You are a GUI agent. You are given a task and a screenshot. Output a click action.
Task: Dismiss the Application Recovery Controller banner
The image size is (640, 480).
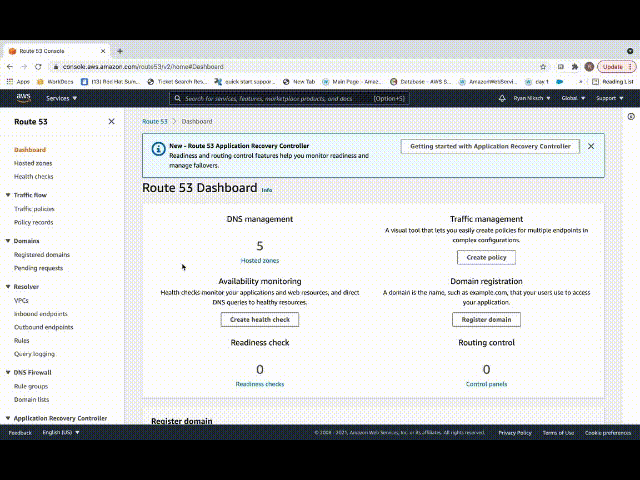coord(591,146)
